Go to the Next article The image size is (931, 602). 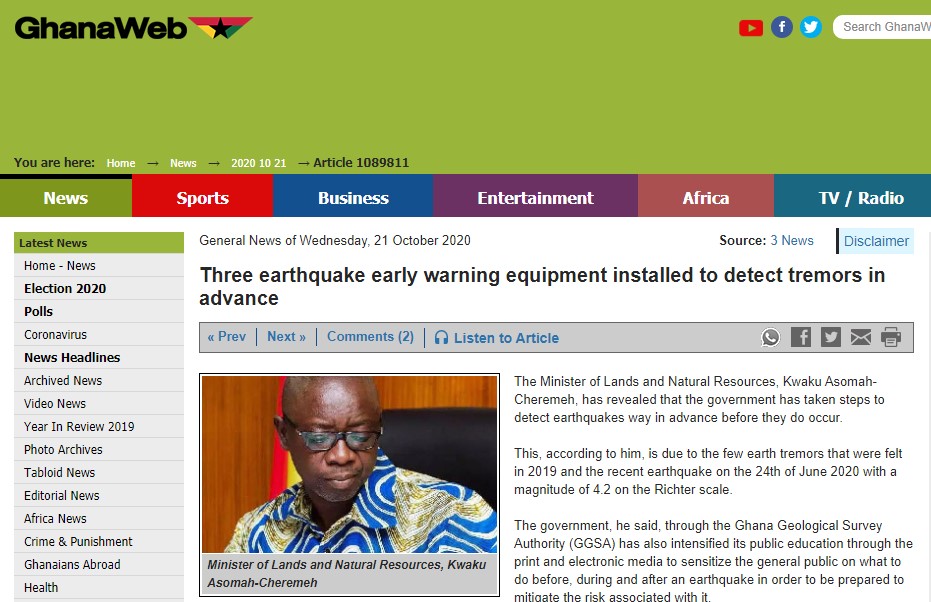click(286, 337)
